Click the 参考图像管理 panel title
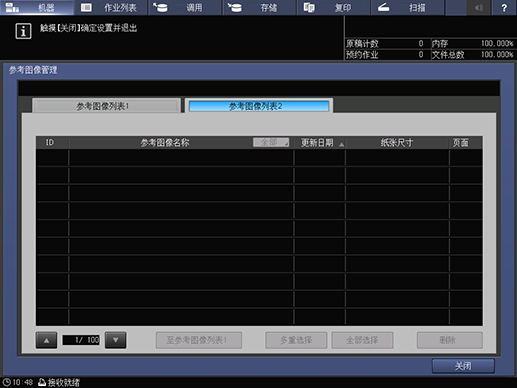The width and height of the screenshot is (517, 388). 33,70
